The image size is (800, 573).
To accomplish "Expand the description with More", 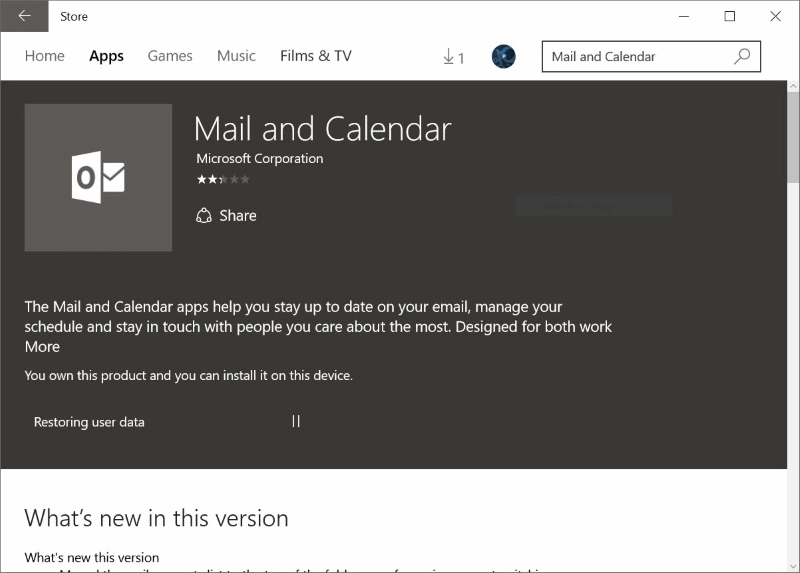I will coord(42,347).
